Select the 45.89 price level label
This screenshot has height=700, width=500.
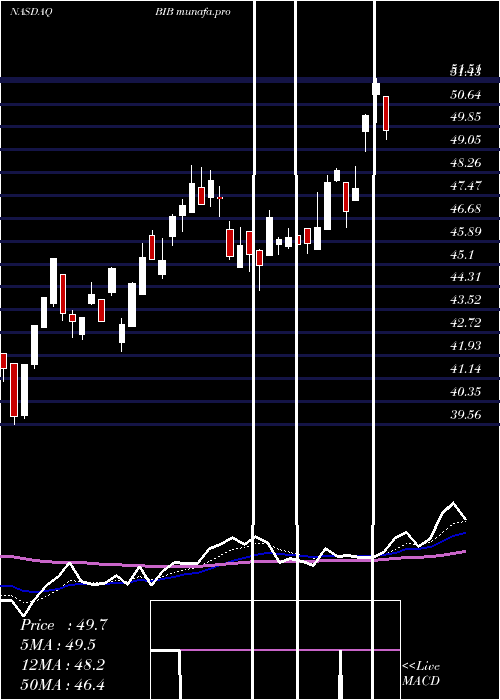466,231
